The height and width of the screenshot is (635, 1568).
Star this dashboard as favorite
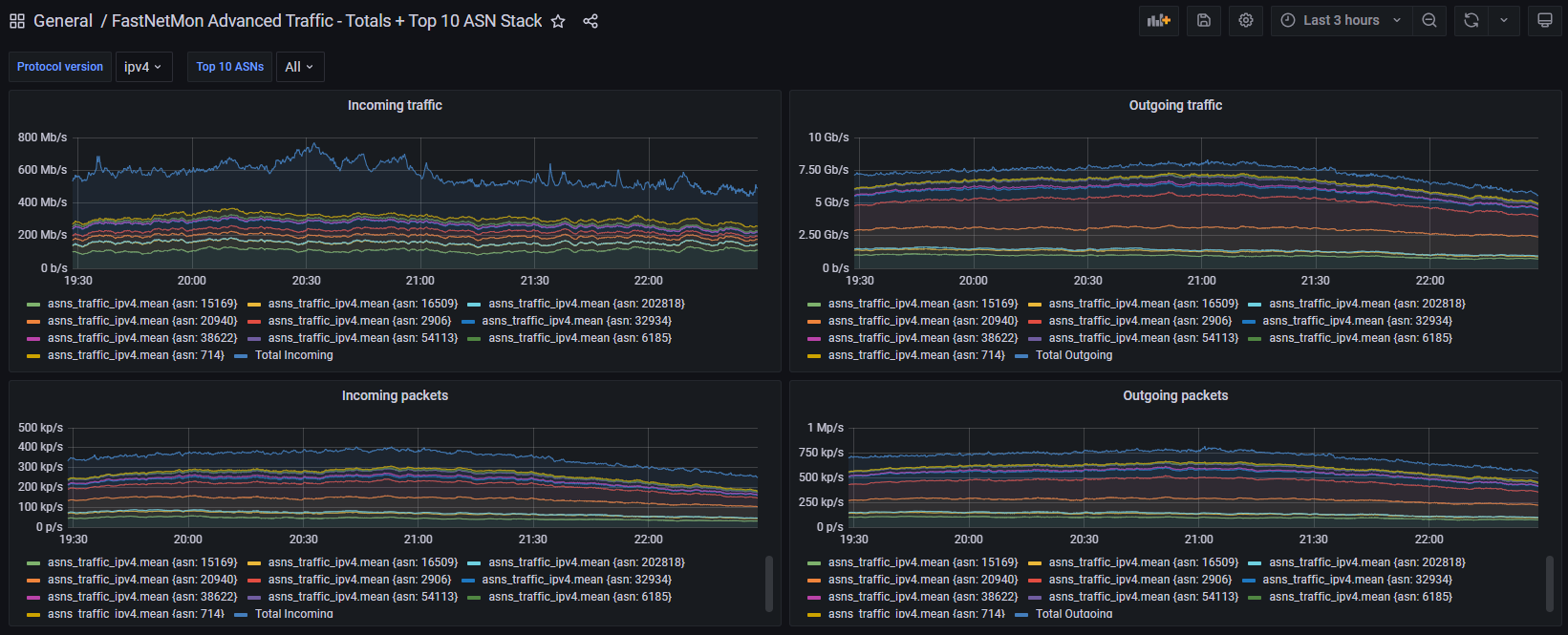coord(558,21)
